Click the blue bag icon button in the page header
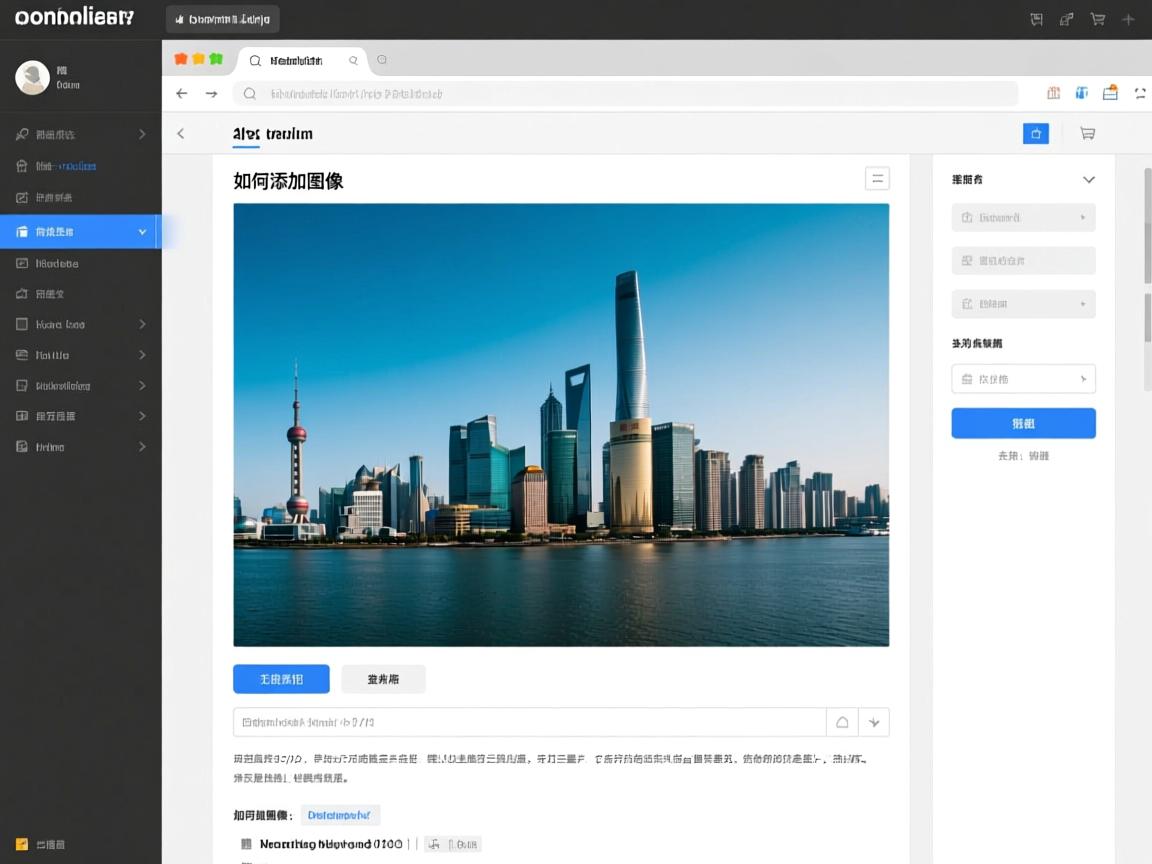The width and height of the screenshot is (1152, 864). point(1036,134)
